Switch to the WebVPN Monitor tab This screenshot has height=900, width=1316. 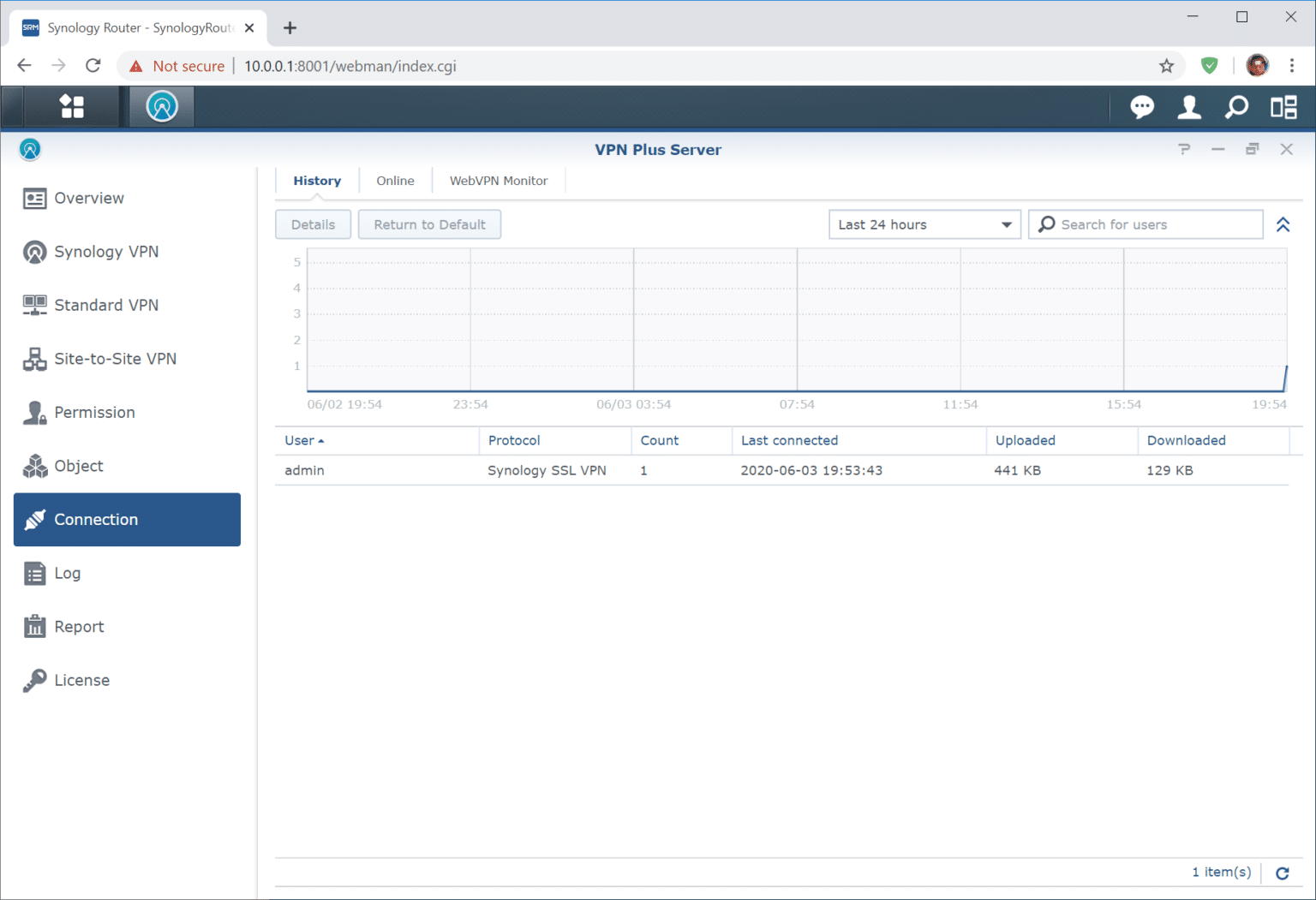pos(499,181)
